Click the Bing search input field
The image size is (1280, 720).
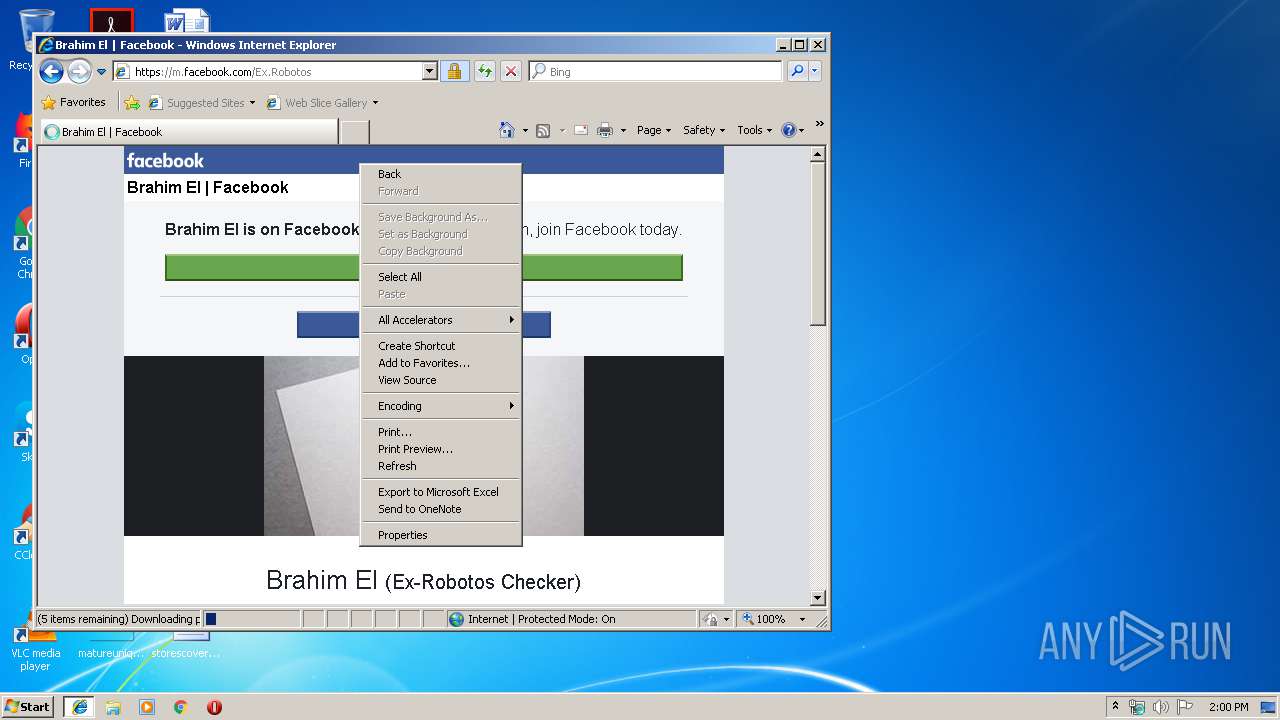pyautogui.click(x=656, y=71)
